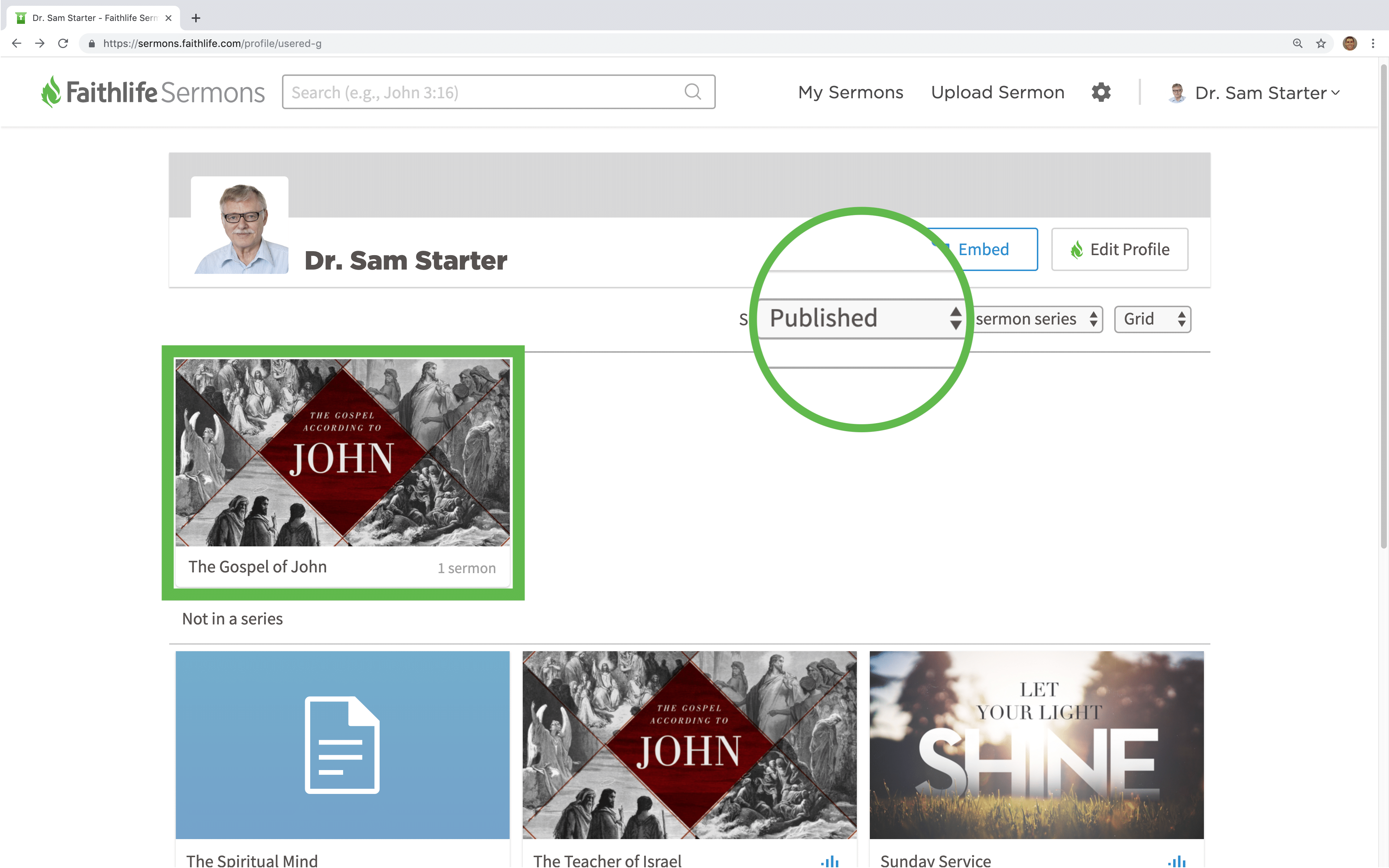1389x868 pixels.
Task: Click The Gospel of John series title
Action: pyautogui.click(x=257, y=567)
